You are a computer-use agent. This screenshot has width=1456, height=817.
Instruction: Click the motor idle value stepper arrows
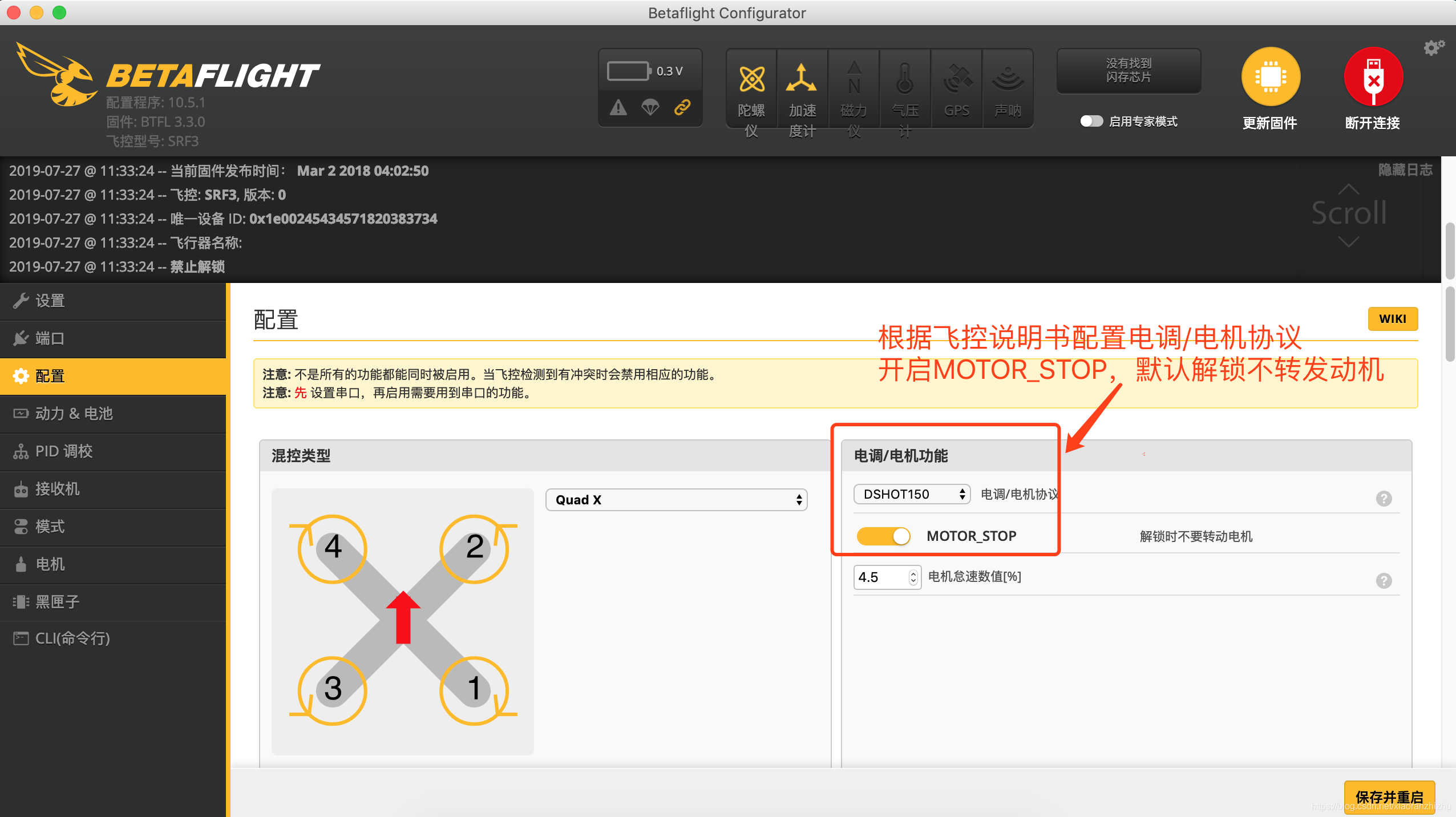coord(913,577)
